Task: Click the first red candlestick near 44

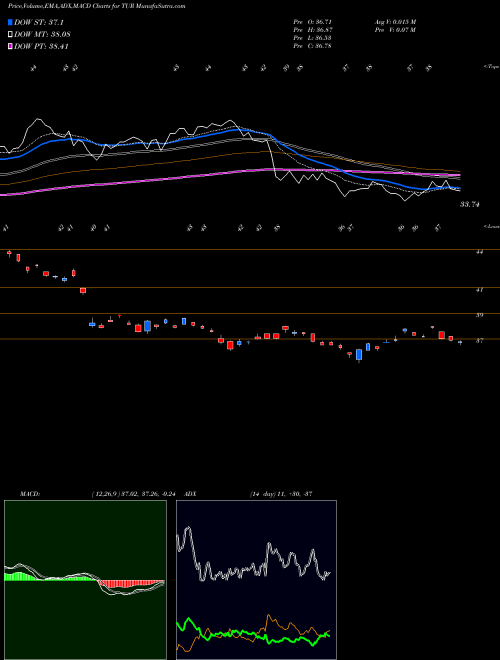Action: [9, 253]
